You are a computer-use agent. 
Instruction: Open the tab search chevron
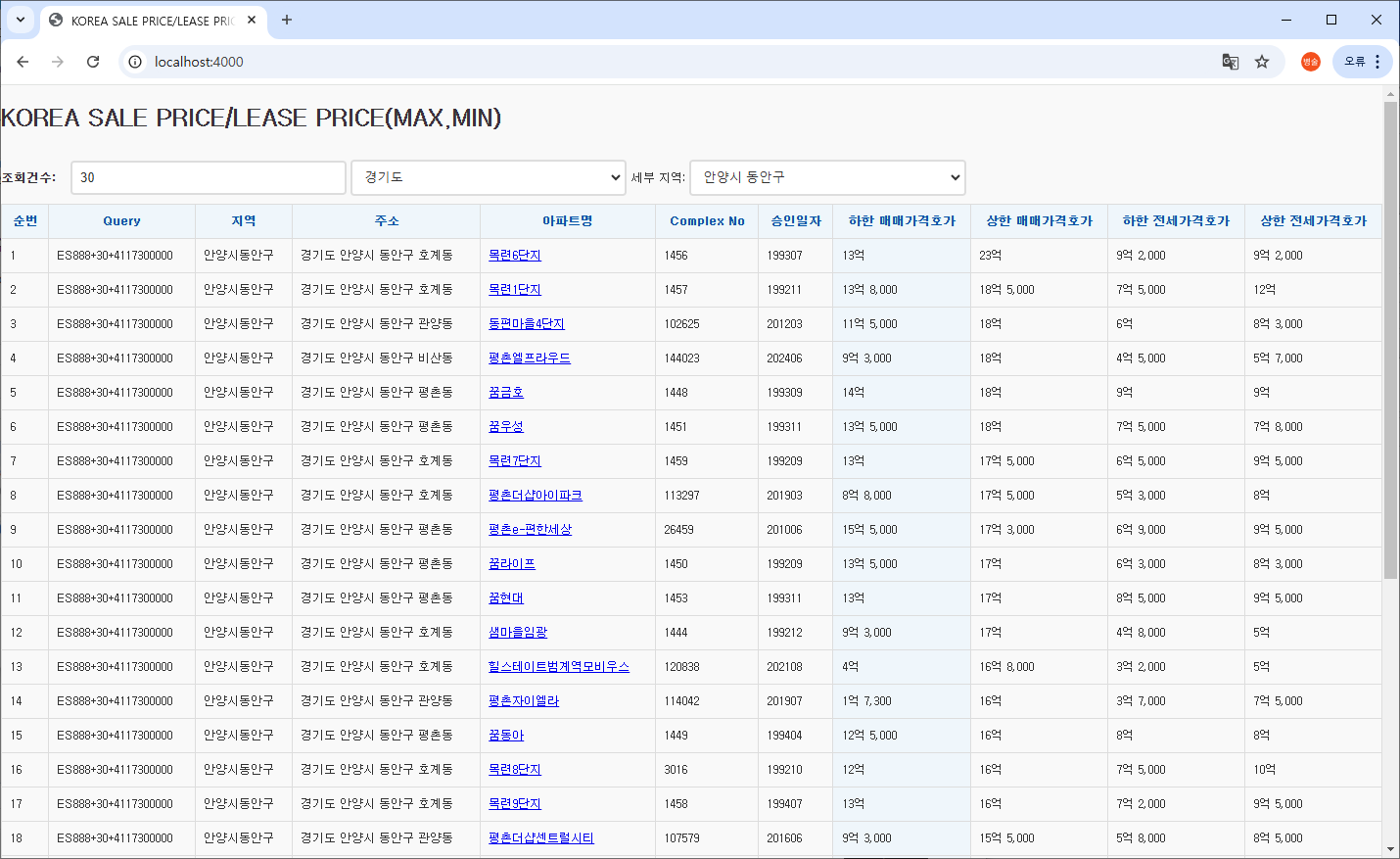[x=21, y=20]
